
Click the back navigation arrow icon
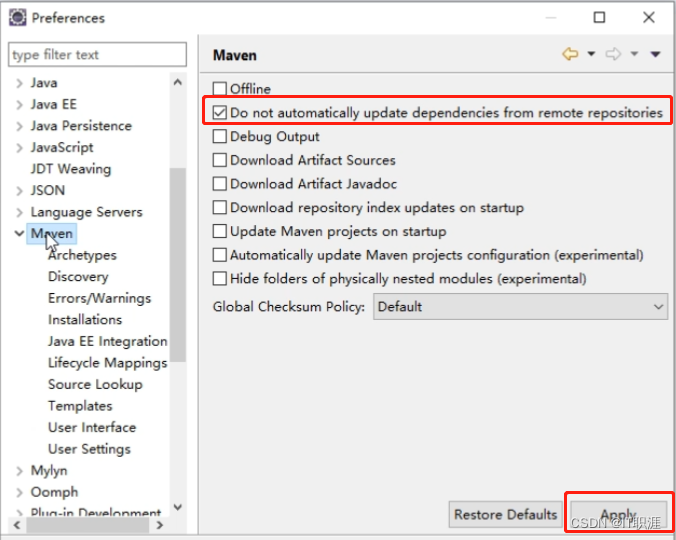(570, 54)
